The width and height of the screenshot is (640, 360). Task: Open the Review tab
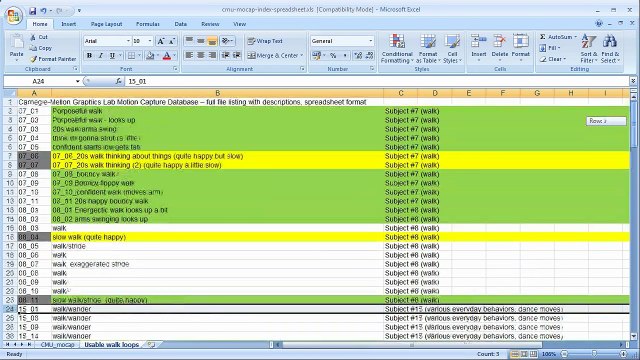[210, 24]
